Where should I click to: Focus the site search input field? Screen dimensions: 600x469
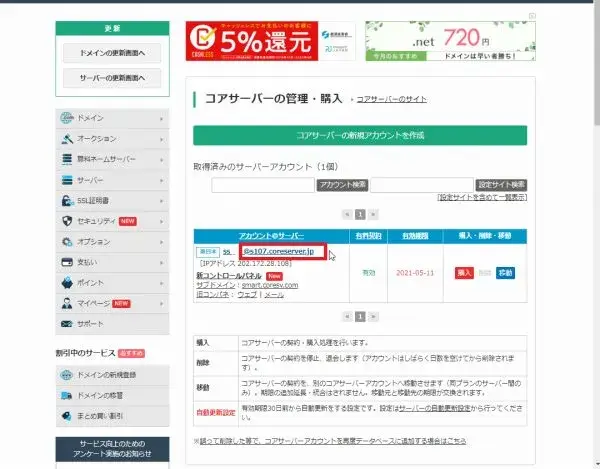tap(422, 185)
